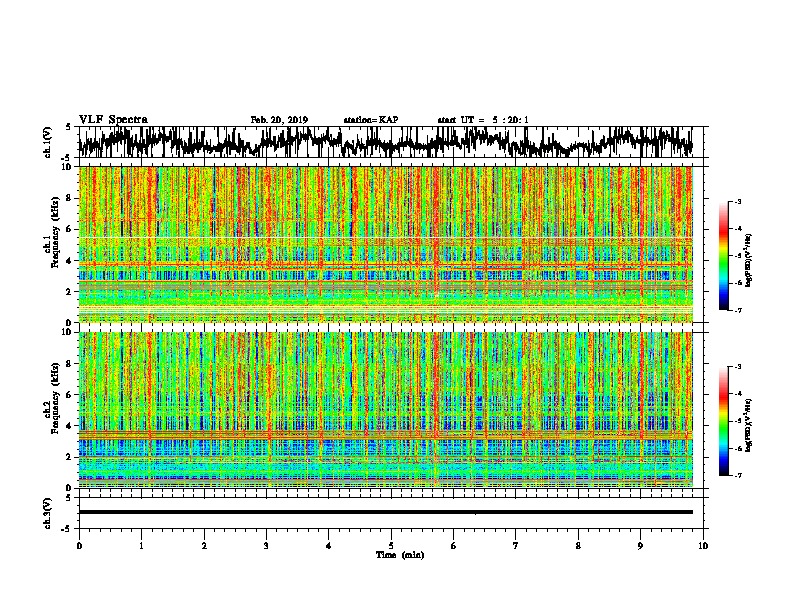792x612 pixels.
Task: Click the ch.2 "Frequency (kHz)" axis label
Action: coord(56,398)
